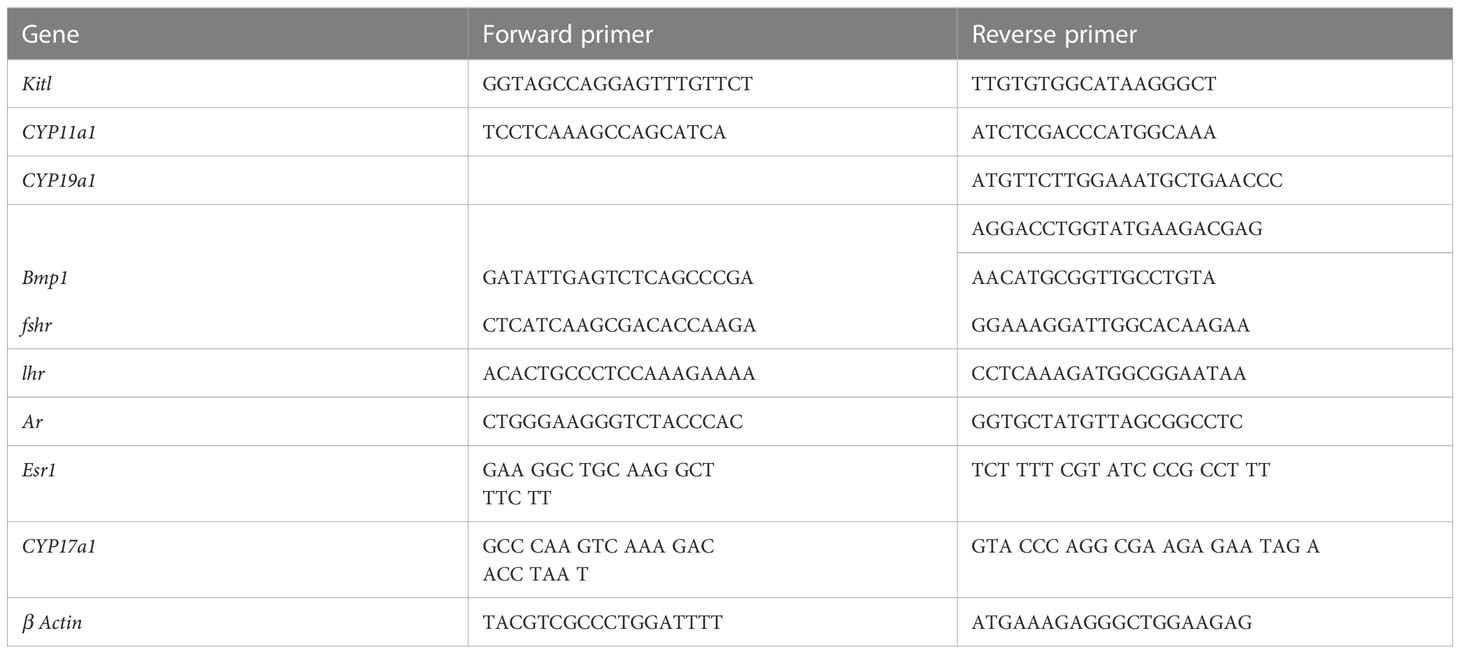Click the Forward primer column header
Viewport: 1460px width, 654px height.
click(x=712, y=35)
